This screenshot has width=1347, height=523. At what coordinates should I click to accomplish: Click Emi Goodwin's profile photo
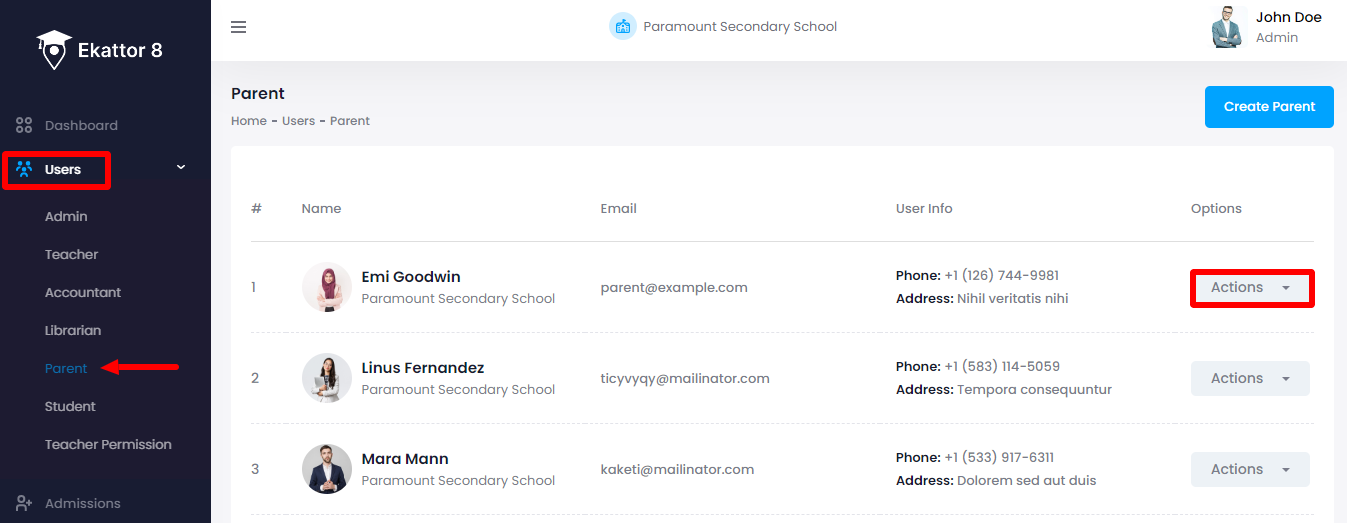pyautogui.click(x=326, y=288)
